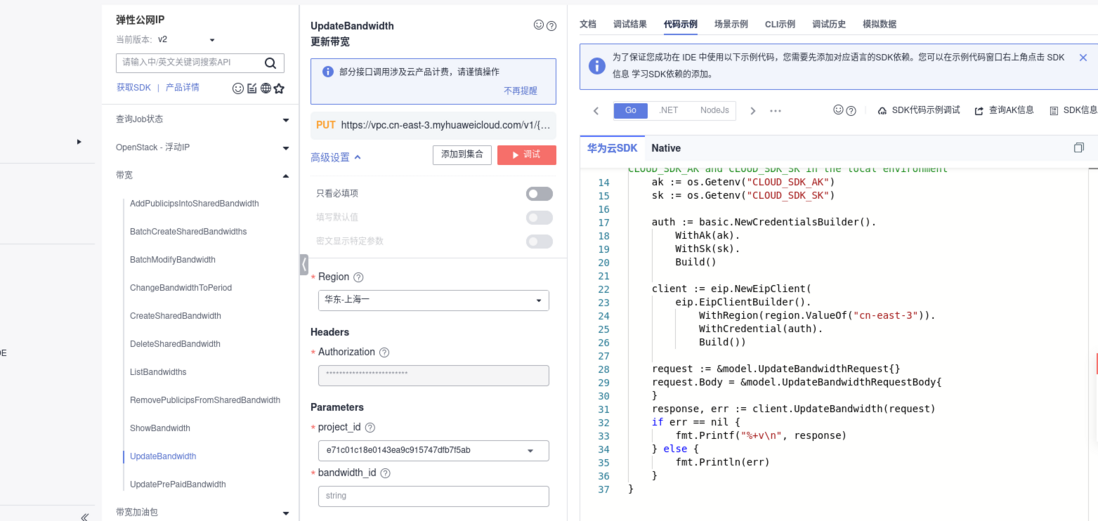Click the 添加到集合 button
The image size is (1098, 521).
(x=462, y=155)
